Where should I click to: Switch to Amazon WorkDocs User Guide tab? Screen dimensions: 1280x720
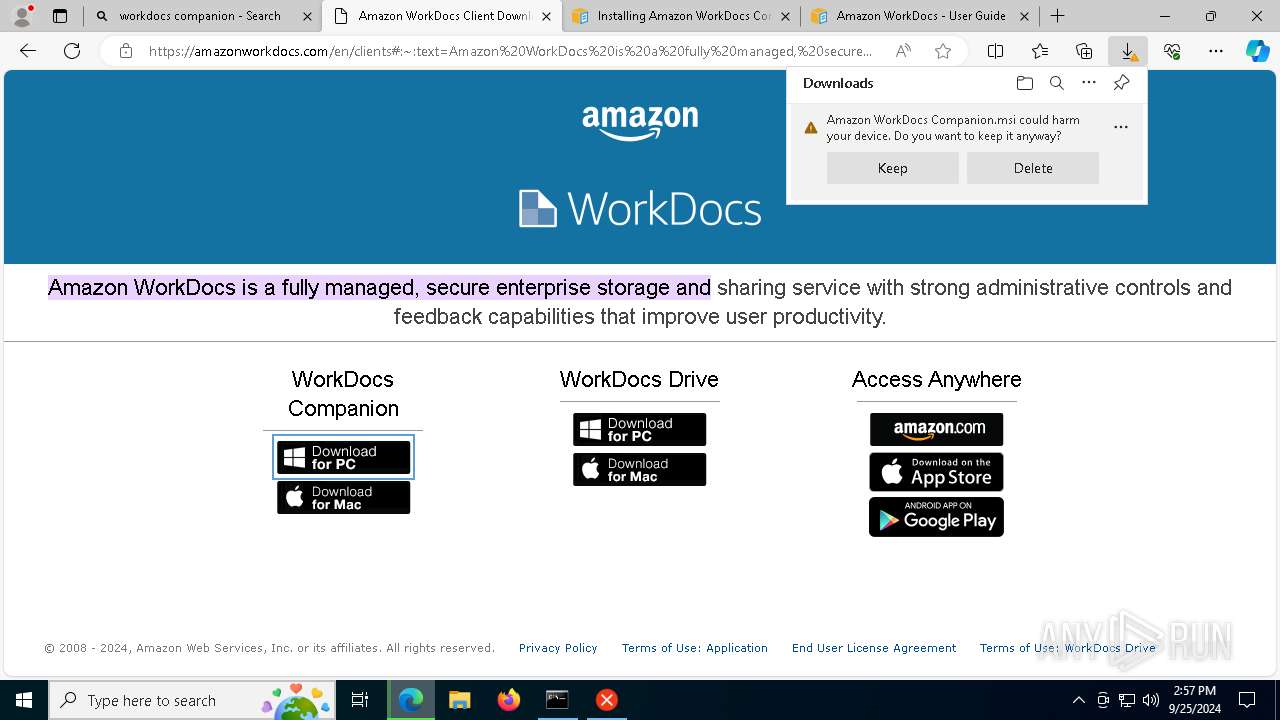click(x=920, y=16)
